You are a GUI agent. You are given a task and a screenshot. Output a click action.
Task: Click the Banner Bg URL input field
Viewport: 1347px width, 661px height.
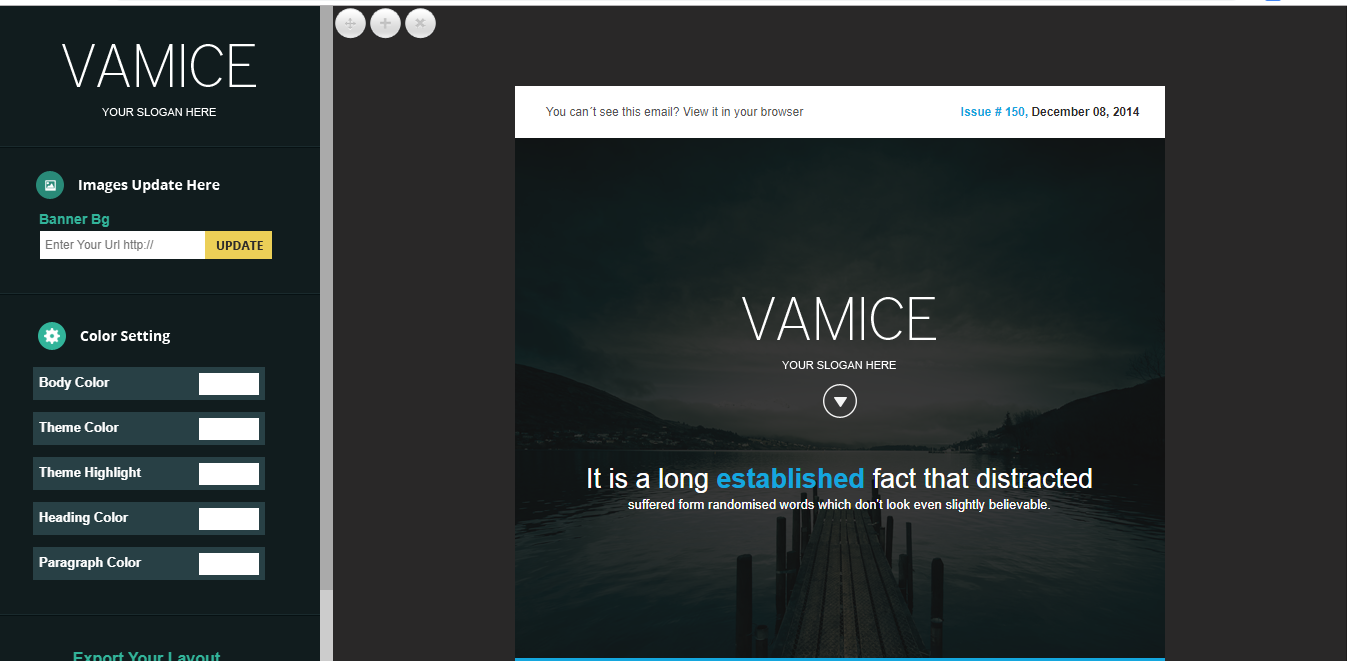pos(122,245)
